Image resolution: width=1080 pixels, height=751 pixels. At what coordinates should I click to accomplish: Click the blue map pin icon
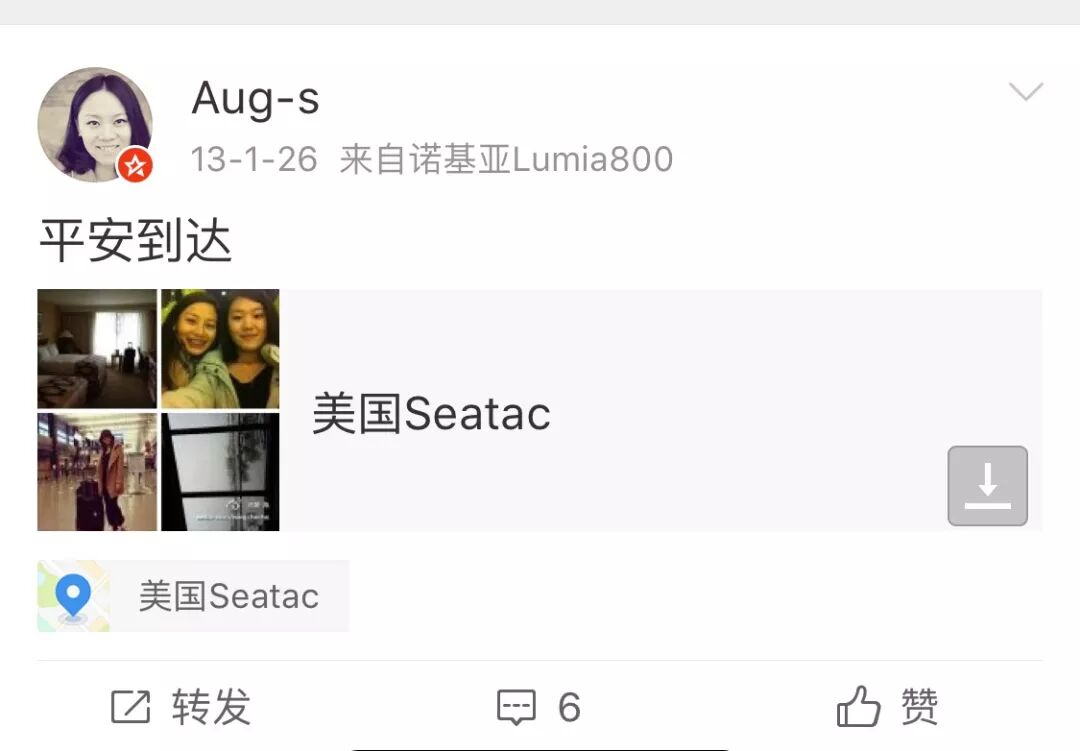(x=73, y=596)
